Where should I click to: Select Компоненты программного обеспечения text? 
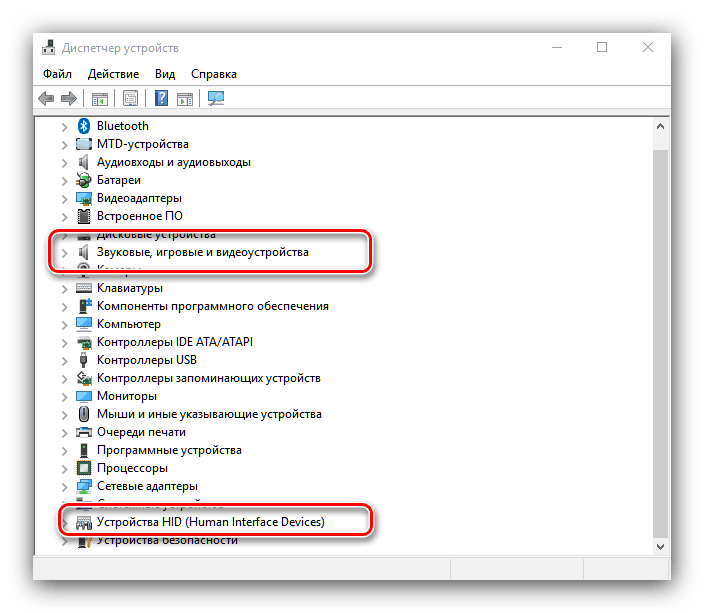coord(213,306)
